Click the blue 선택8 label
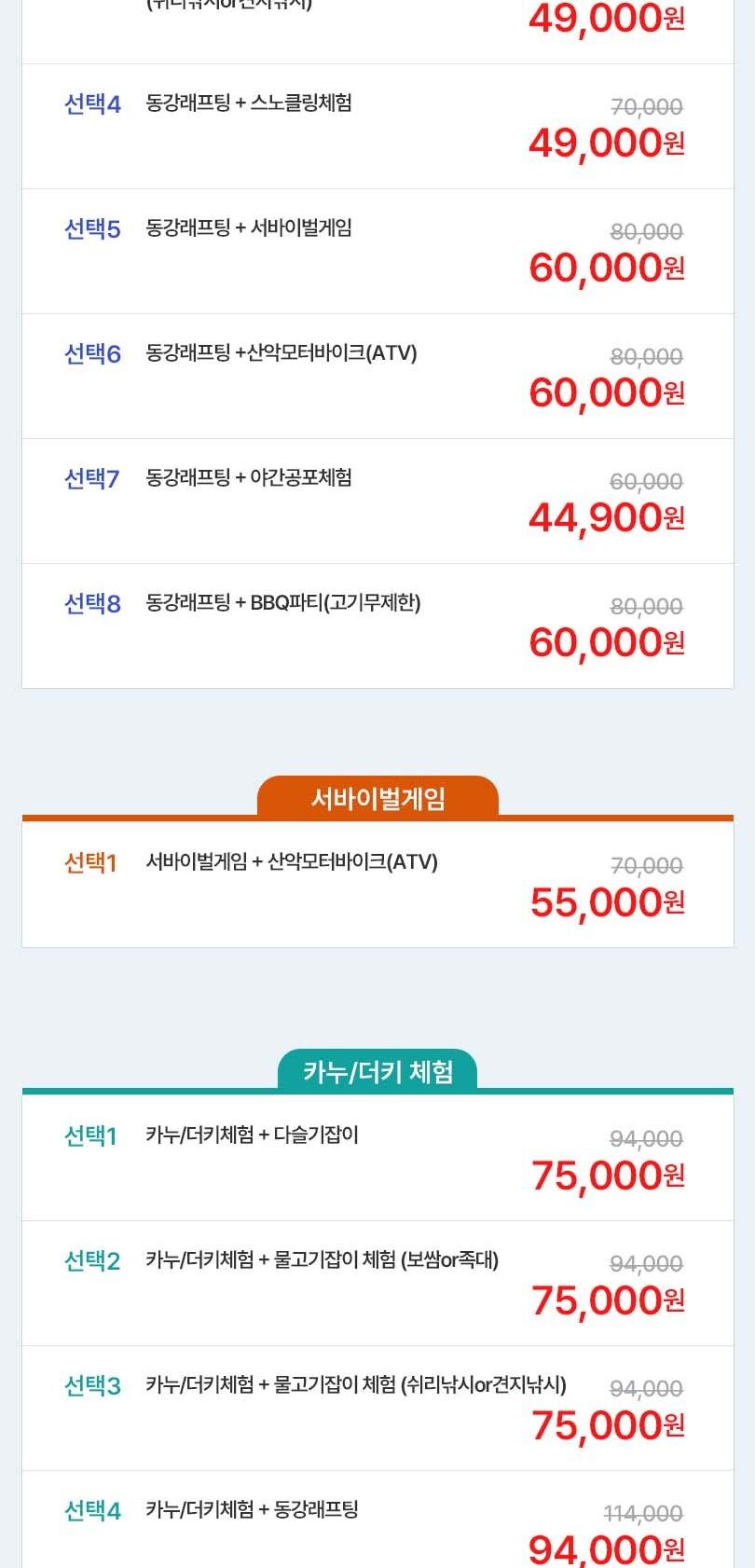Image resolution: width=755 pixels, height=1568 pixels. click(x=92, y=604)
